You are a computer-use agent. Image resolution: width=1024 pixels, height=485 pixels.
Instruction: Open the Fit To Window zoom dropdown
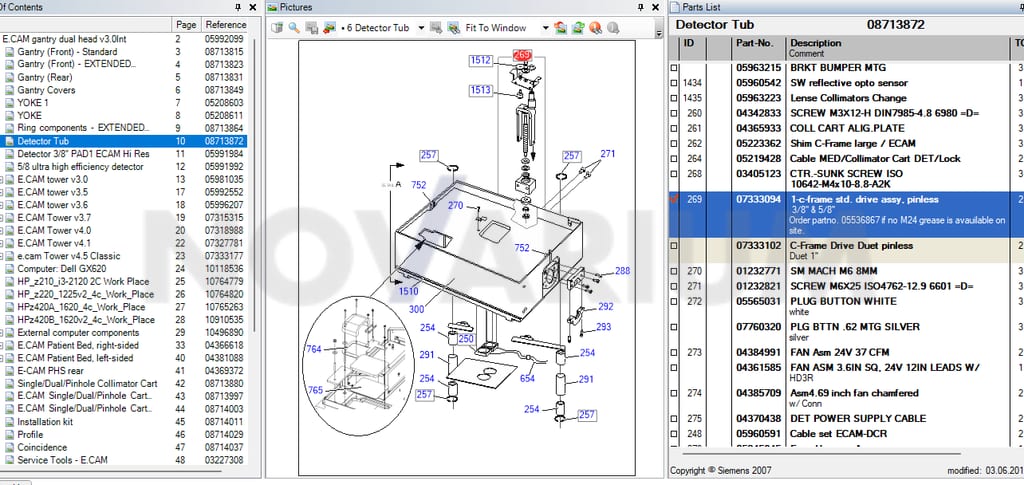tap(545, 28)
